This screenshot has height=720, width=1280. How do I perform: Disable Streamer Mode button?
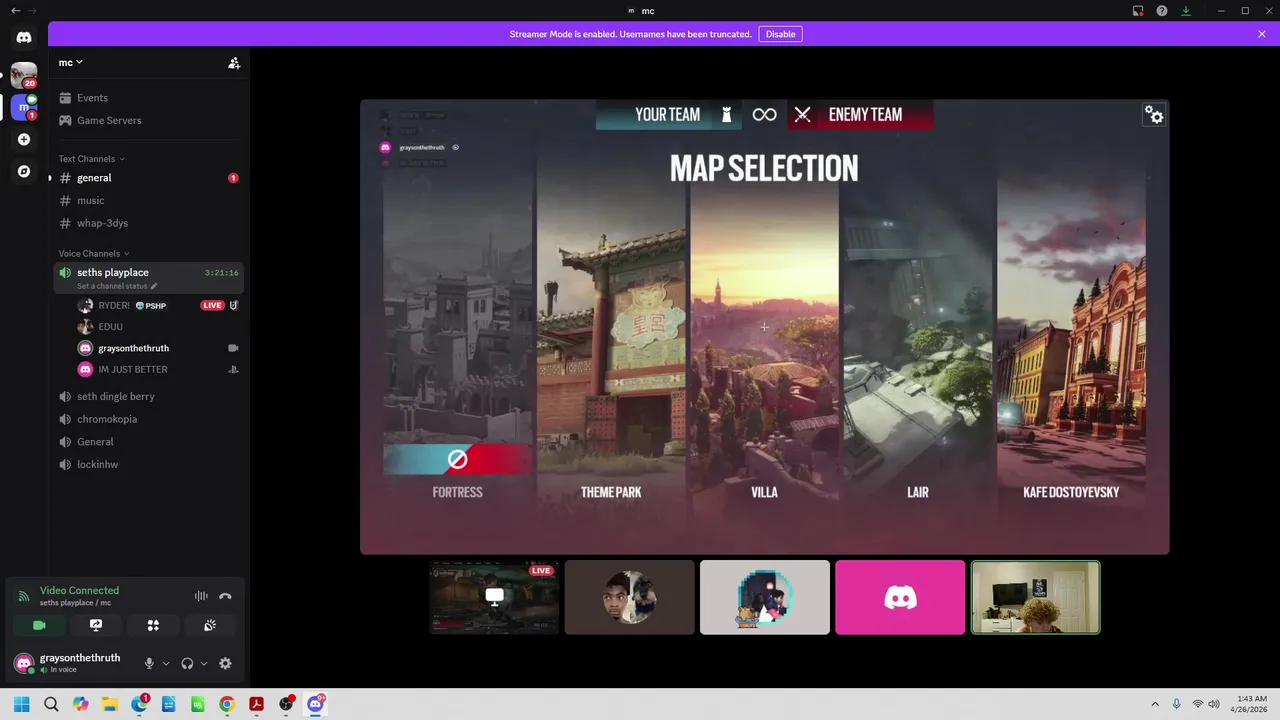tap(780, 34)
